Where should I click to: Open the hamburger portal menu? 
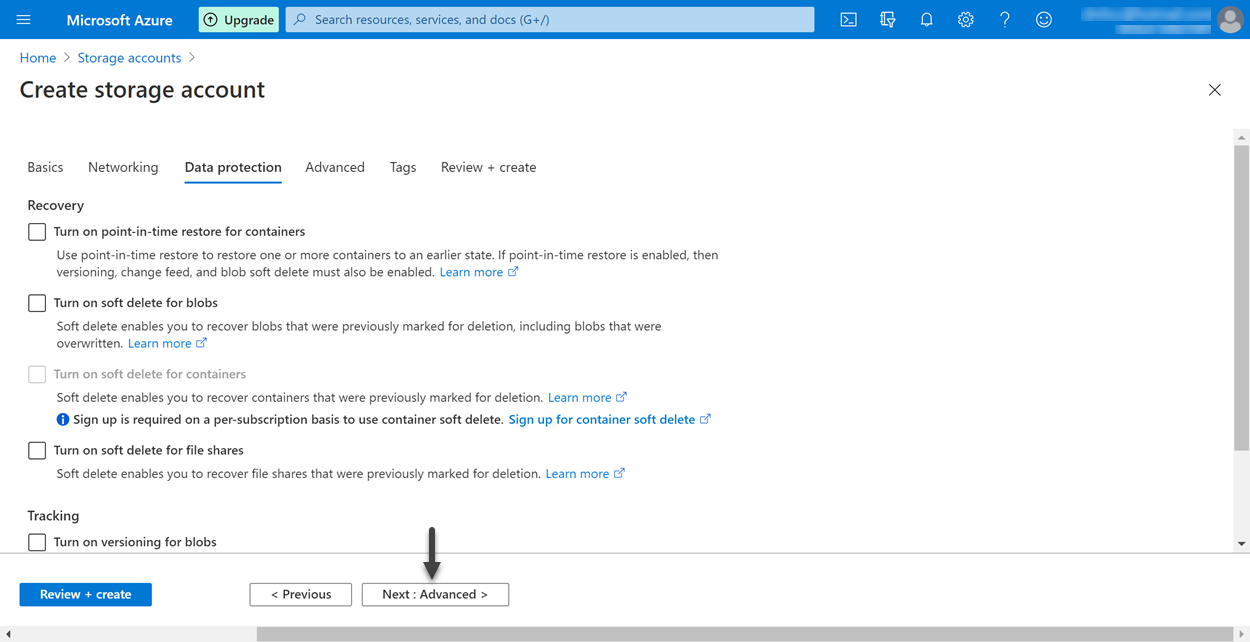click(x=24, y=19)
